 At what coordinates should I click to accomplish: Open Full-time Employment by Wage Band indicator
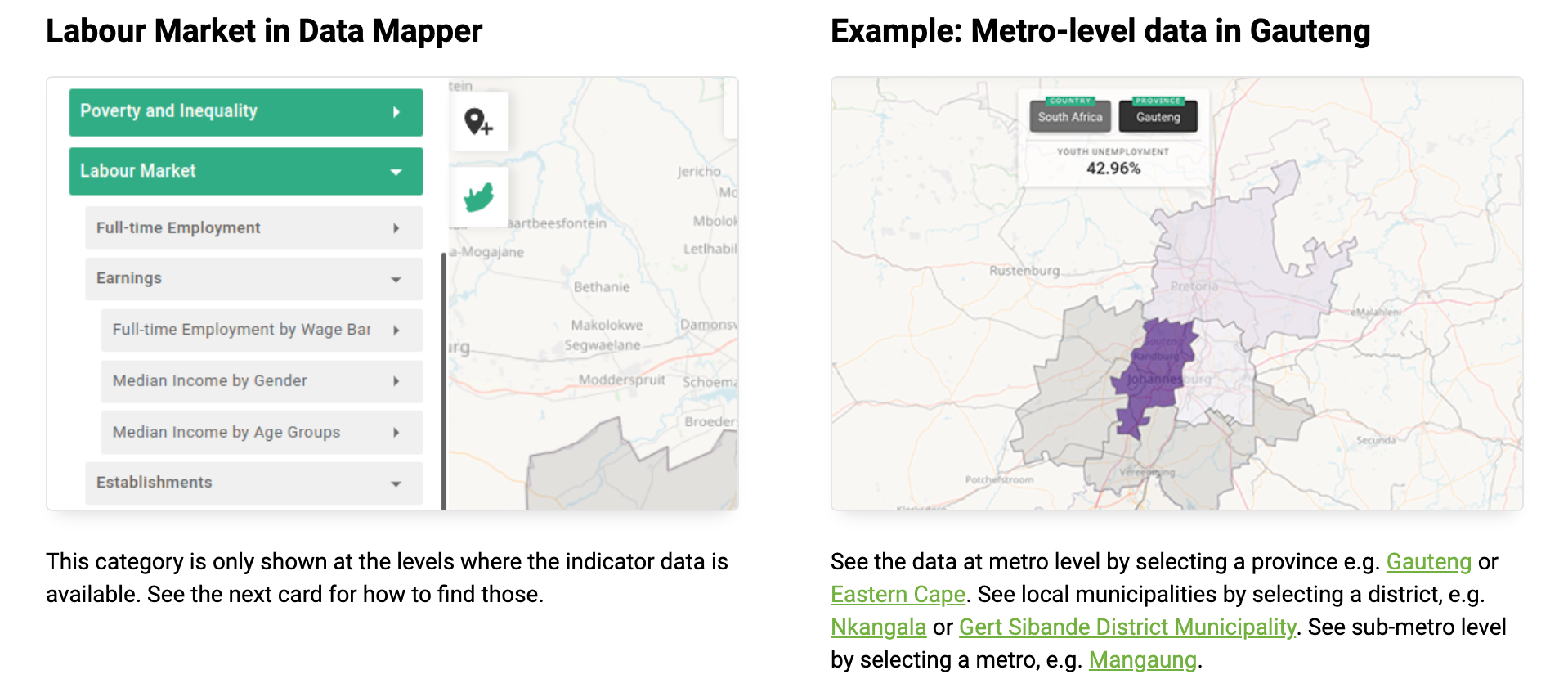pos(262,330)
